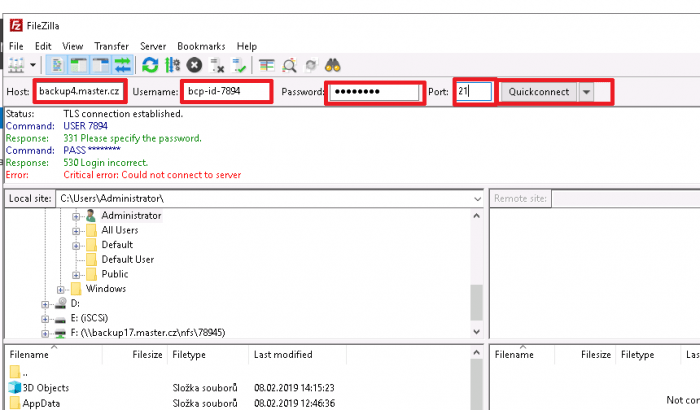
Task: Click the Remote site path field
Action: (x=626, y=199)
